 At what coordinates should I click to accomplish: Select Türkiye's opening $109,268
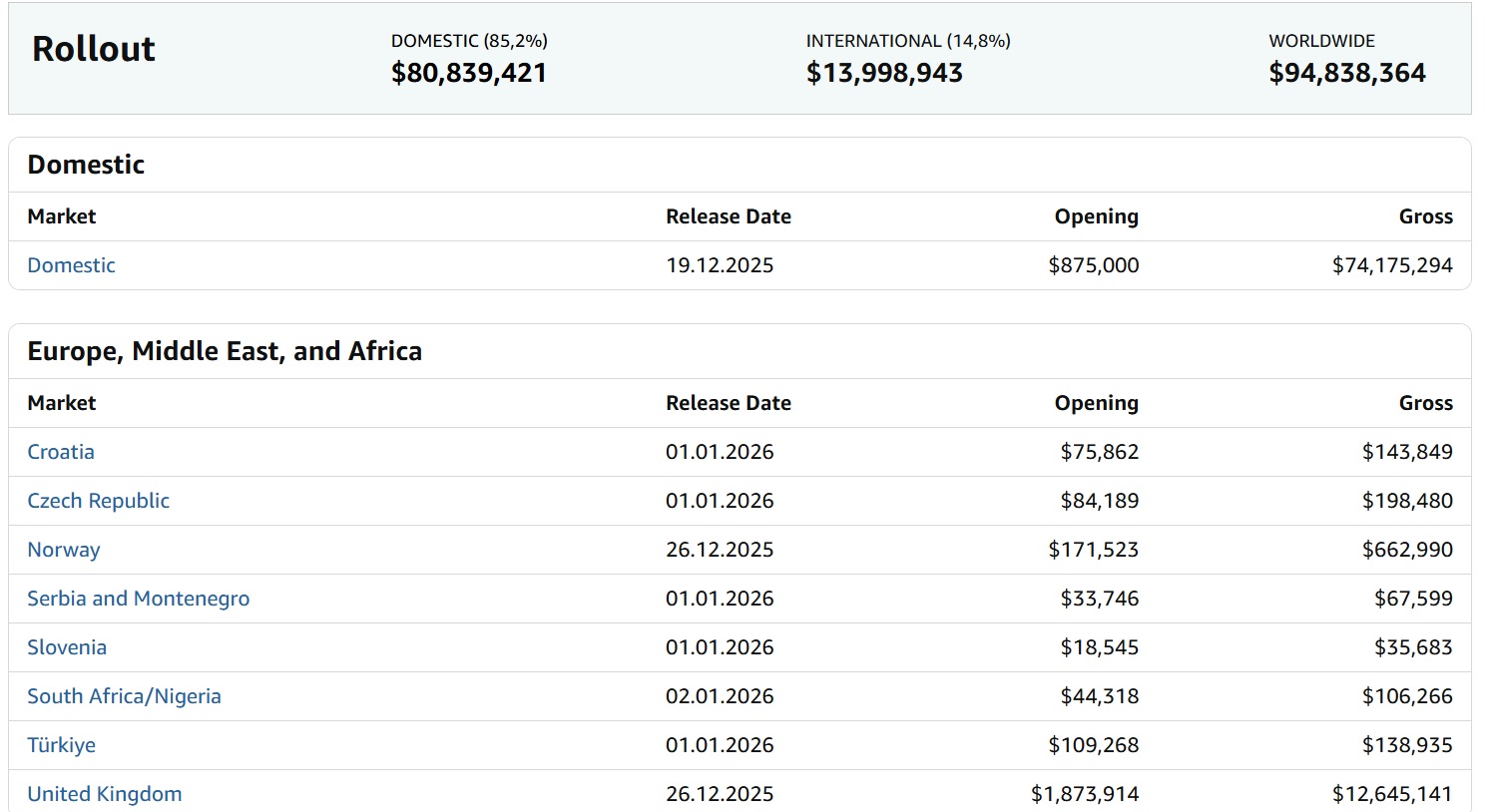coord(1094,745)
